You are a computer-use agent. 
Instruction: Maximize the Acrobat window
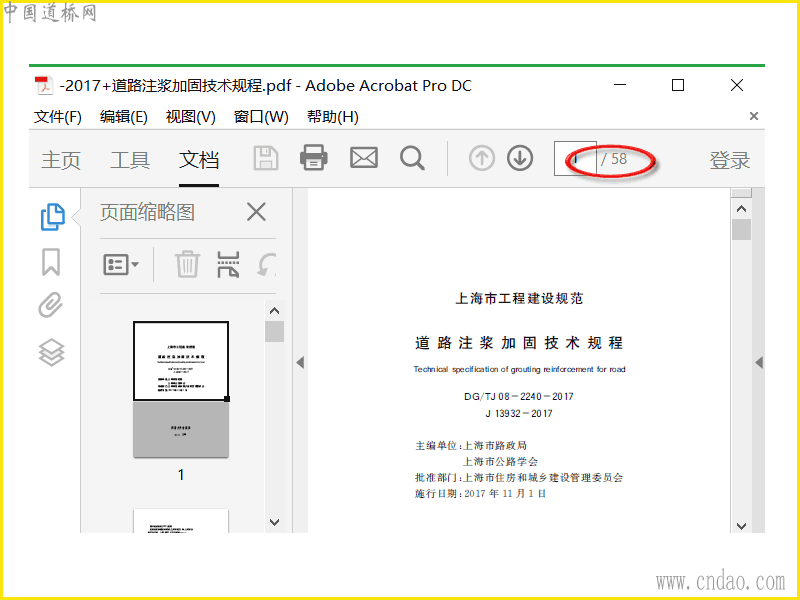click(678, 85)
